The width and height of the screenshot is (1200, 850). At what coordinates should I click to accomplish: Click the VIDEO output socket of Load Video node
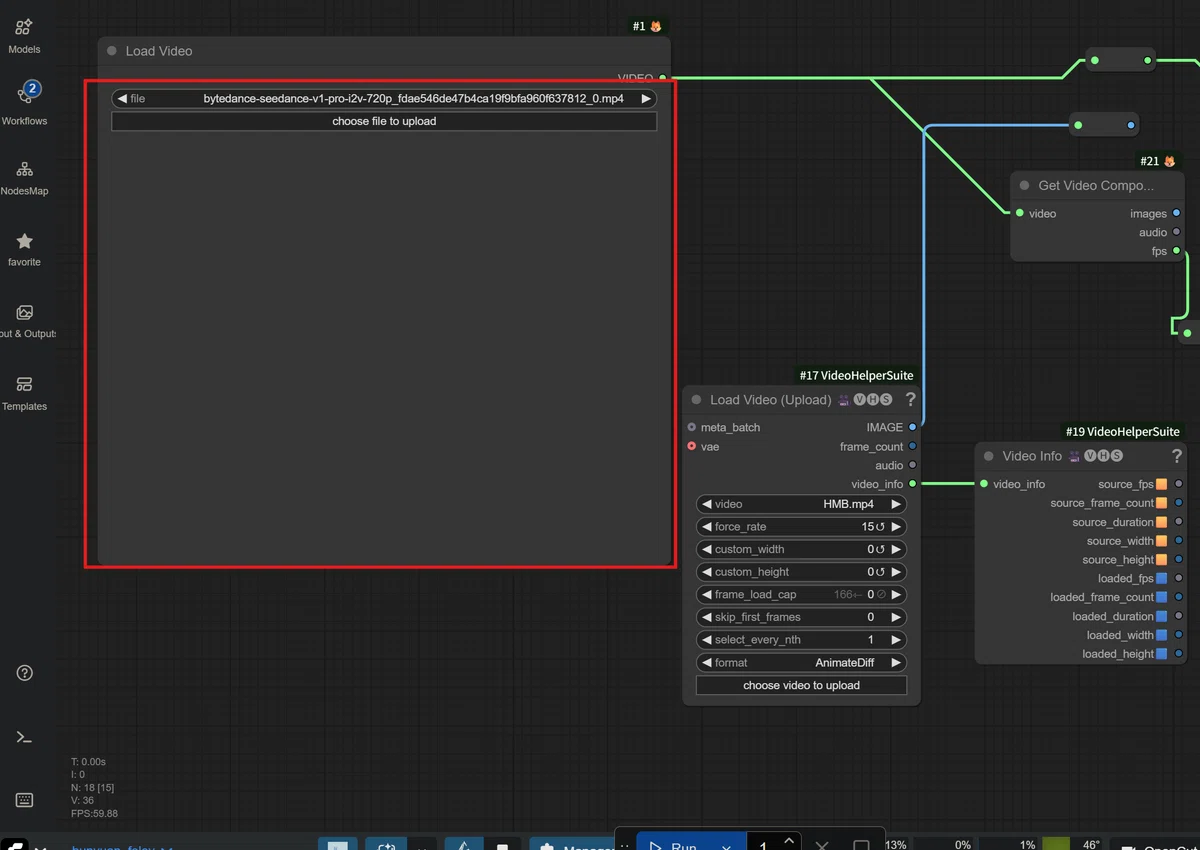[x=662, y=78]
